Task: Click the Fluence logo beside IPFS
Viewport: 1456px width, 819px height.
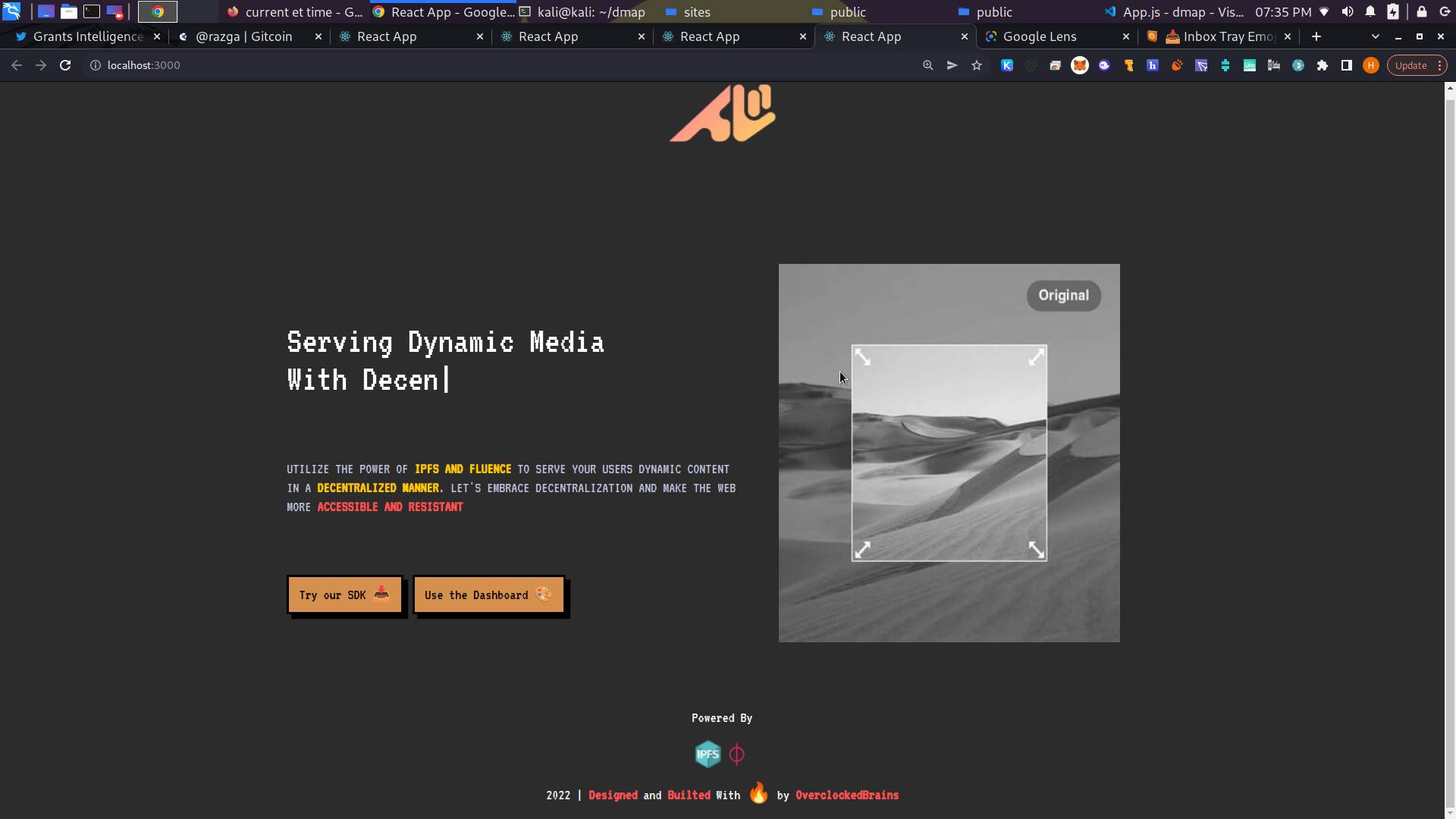Action: pyautogui.click(x=736, y=755)
